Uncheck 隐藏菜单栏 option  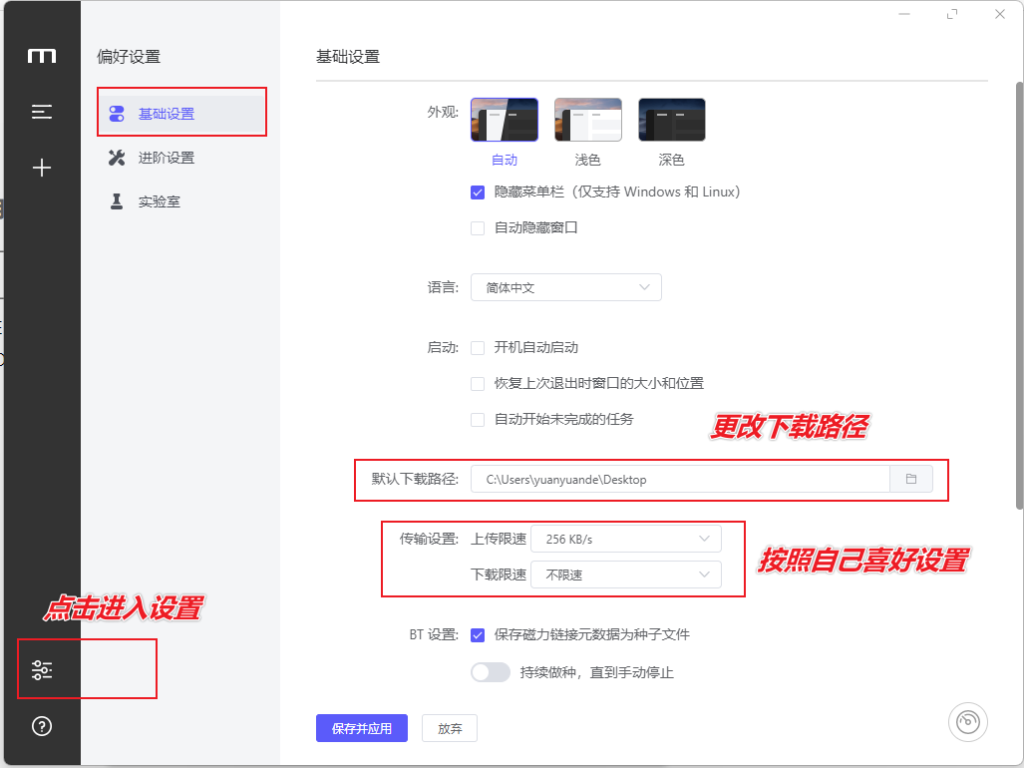click(x=478, y=192)
